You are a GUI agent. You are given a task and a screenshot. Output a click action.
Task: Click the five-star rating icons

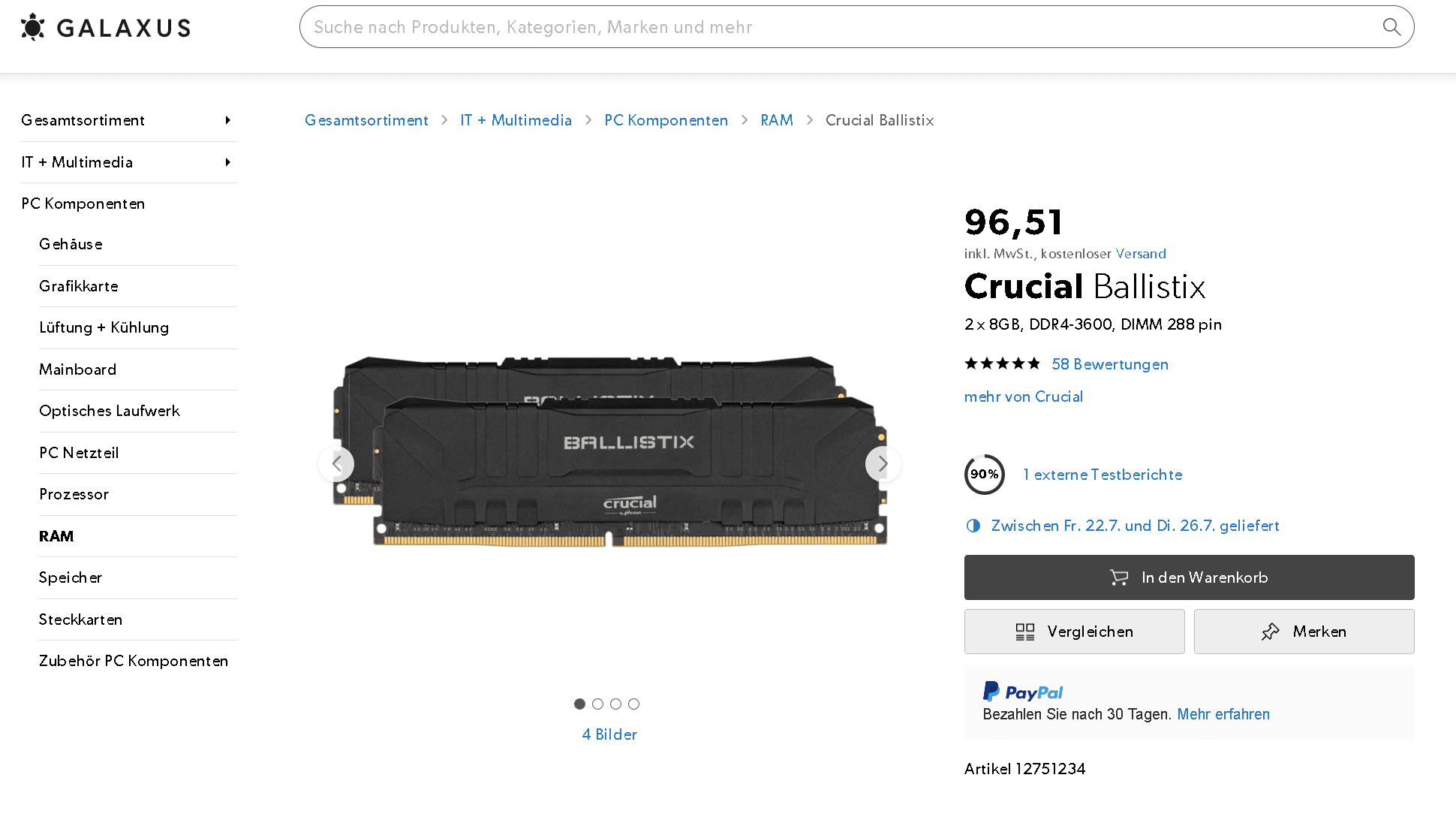tap(1002, 364)
